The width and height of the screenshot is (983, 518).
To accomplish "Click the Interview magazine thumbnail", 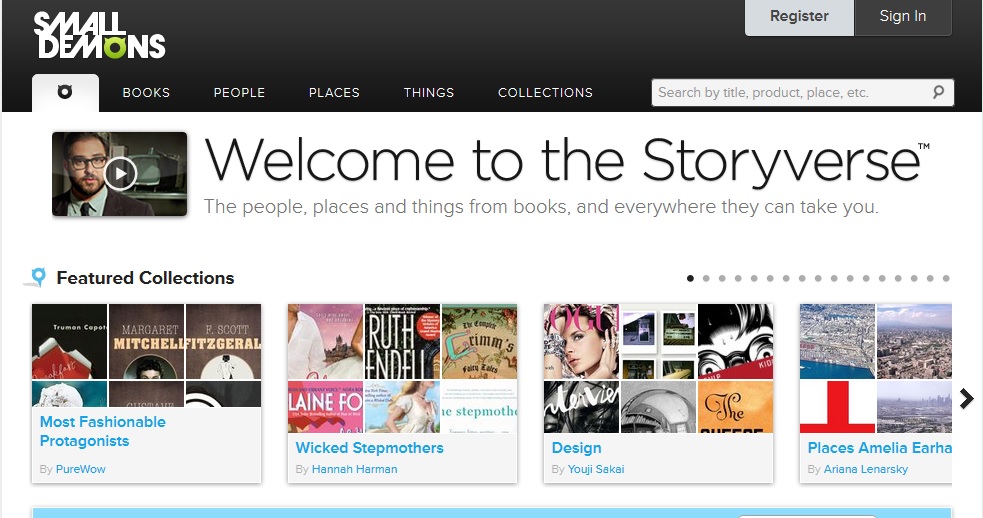I will [581, 406].
